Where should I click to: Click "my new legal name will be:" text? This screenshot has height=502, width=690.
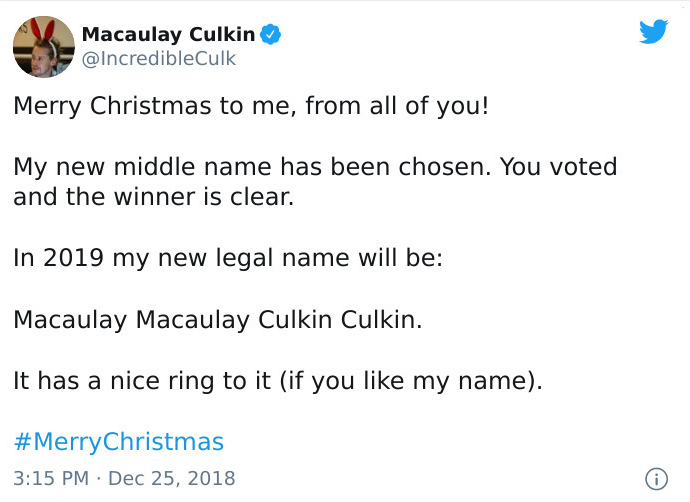[x=280, y=257]
